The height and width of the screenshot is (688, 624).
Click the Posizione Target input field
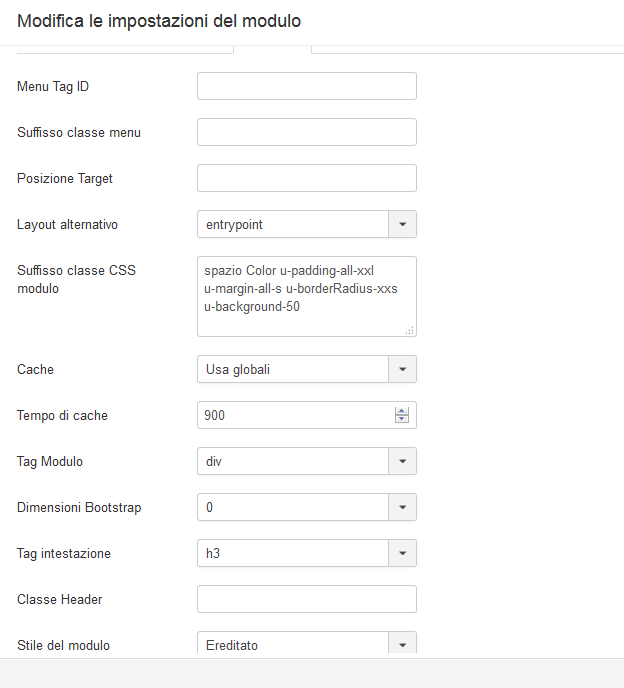pyautogui.click(x=307, y=178)
